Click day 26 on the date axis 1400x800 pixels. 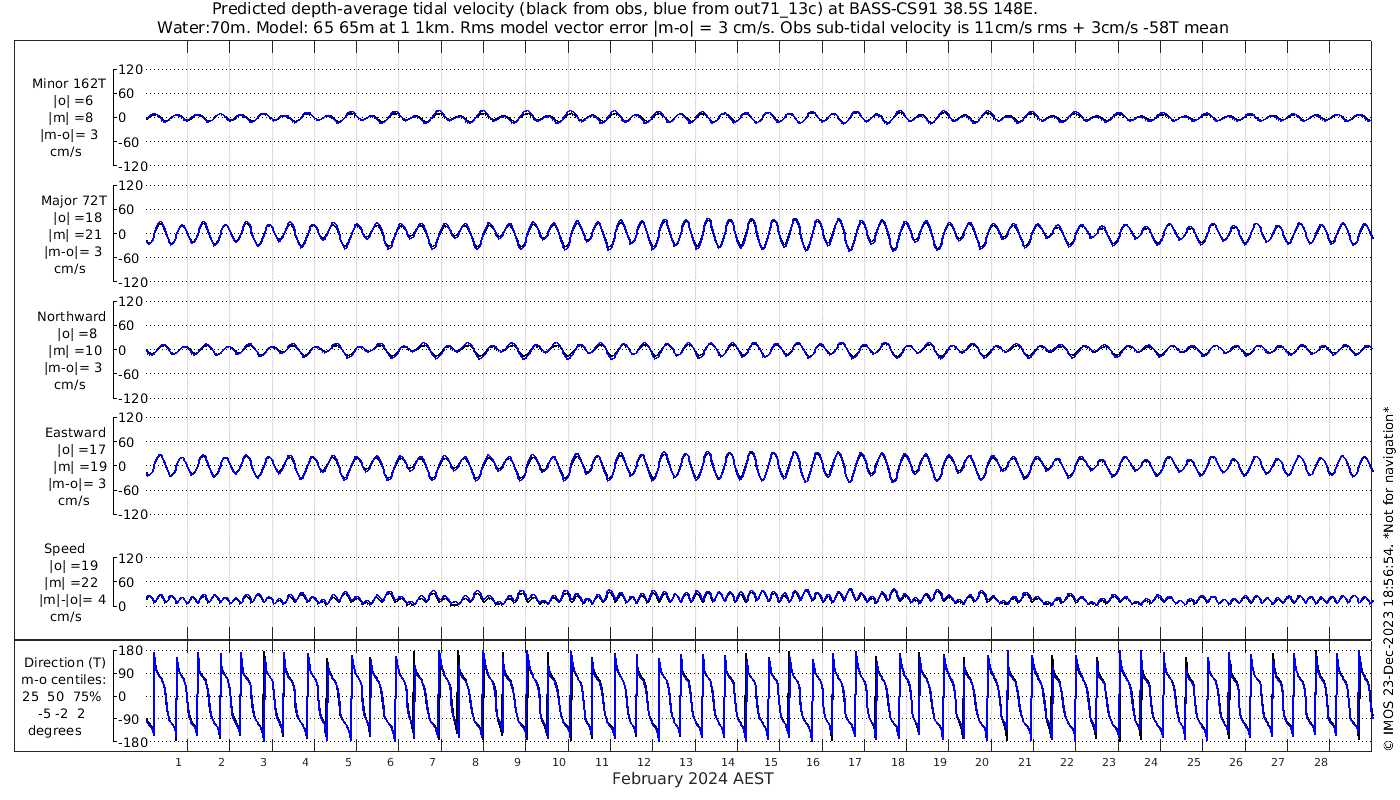coord(1236,762)
